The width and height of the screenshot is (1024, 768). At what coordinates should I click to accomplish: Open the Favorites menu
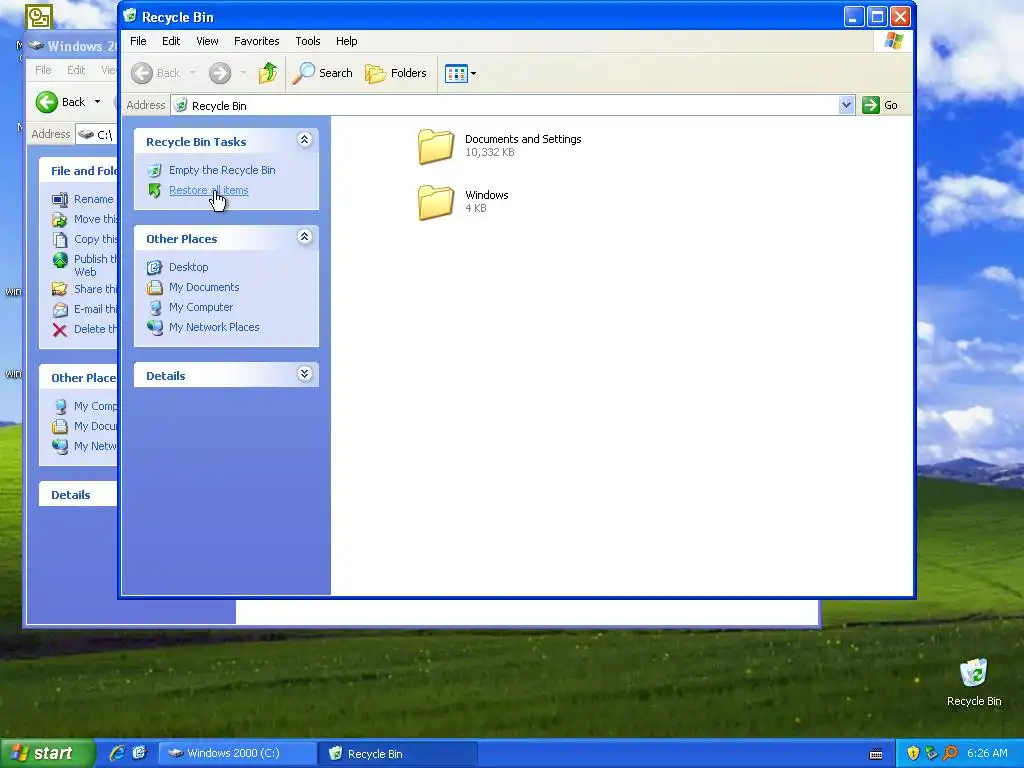(x=257, y=41)
